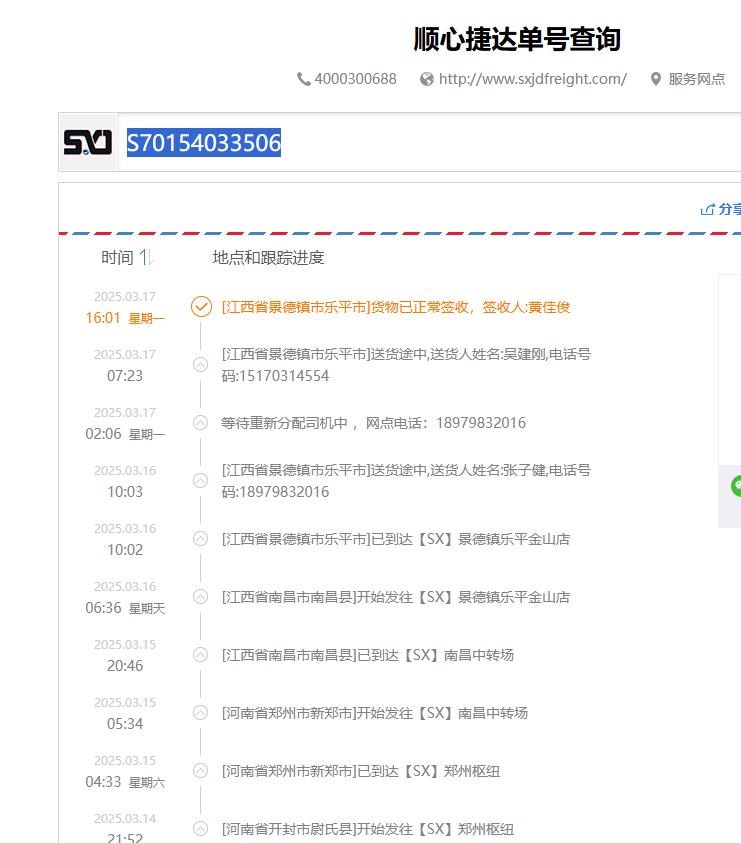
Task: Click the 地点和跟踪进度 column header
Action: [x=268, y=258]
